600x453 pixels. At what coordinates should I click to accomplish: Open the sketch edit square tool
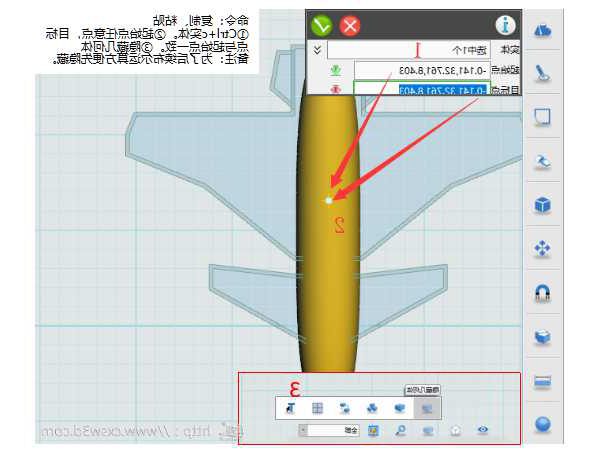click(543, 117)
